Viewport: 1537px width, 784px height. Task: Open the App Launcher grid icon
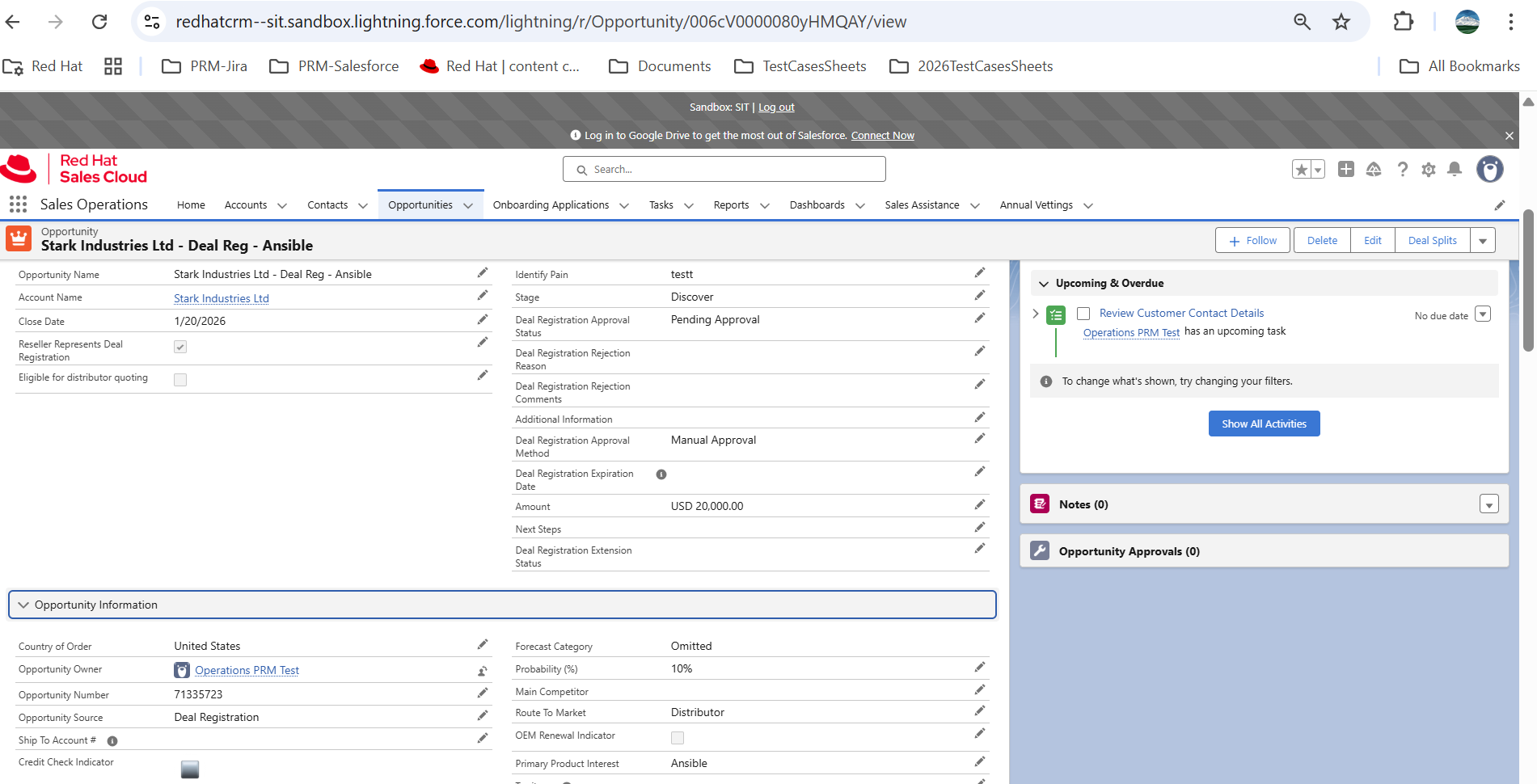[18, 204]
